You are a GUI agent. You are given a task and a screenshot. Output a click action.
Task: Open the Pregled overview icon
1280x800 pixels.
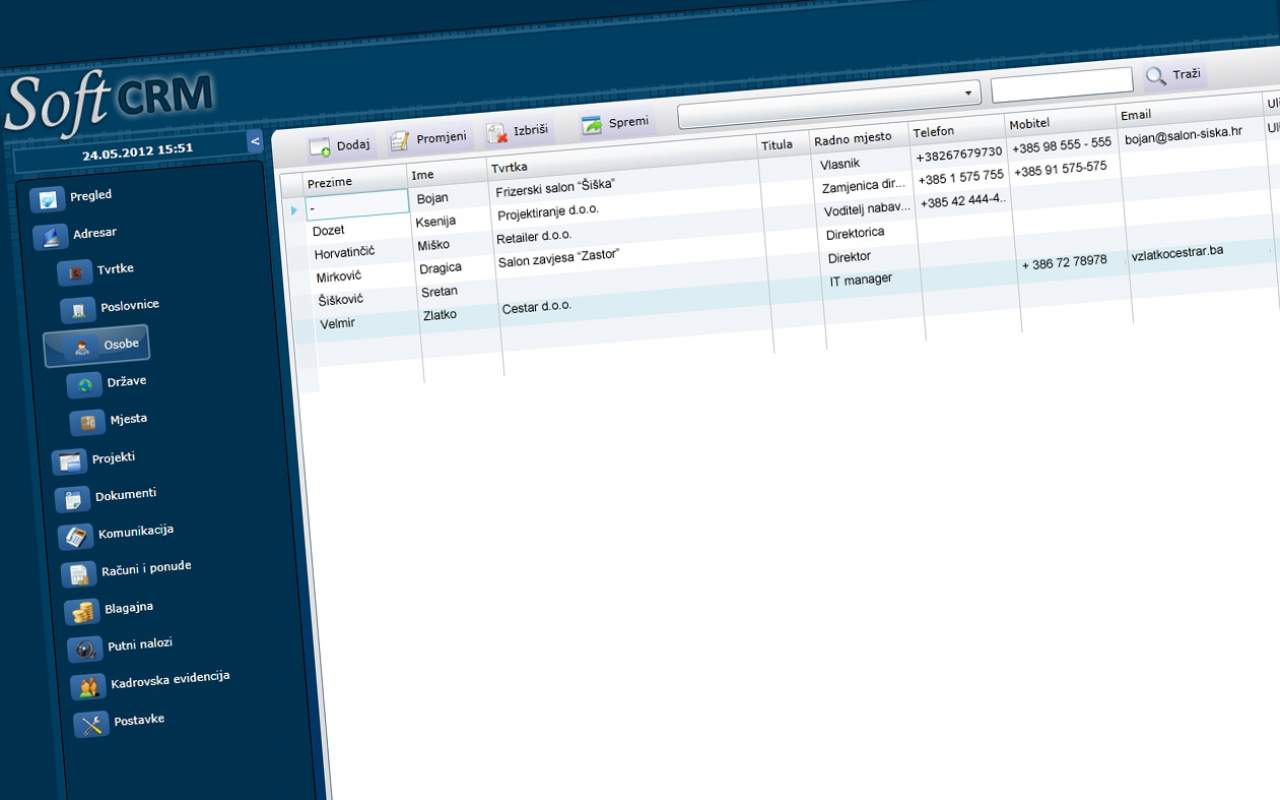coord(46,199)
